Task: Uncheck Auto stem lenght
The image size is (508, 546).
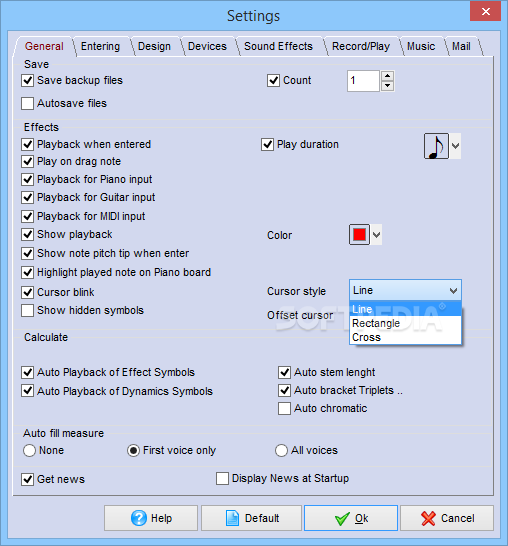Action: pyautogui.click(x=284, y=372)
